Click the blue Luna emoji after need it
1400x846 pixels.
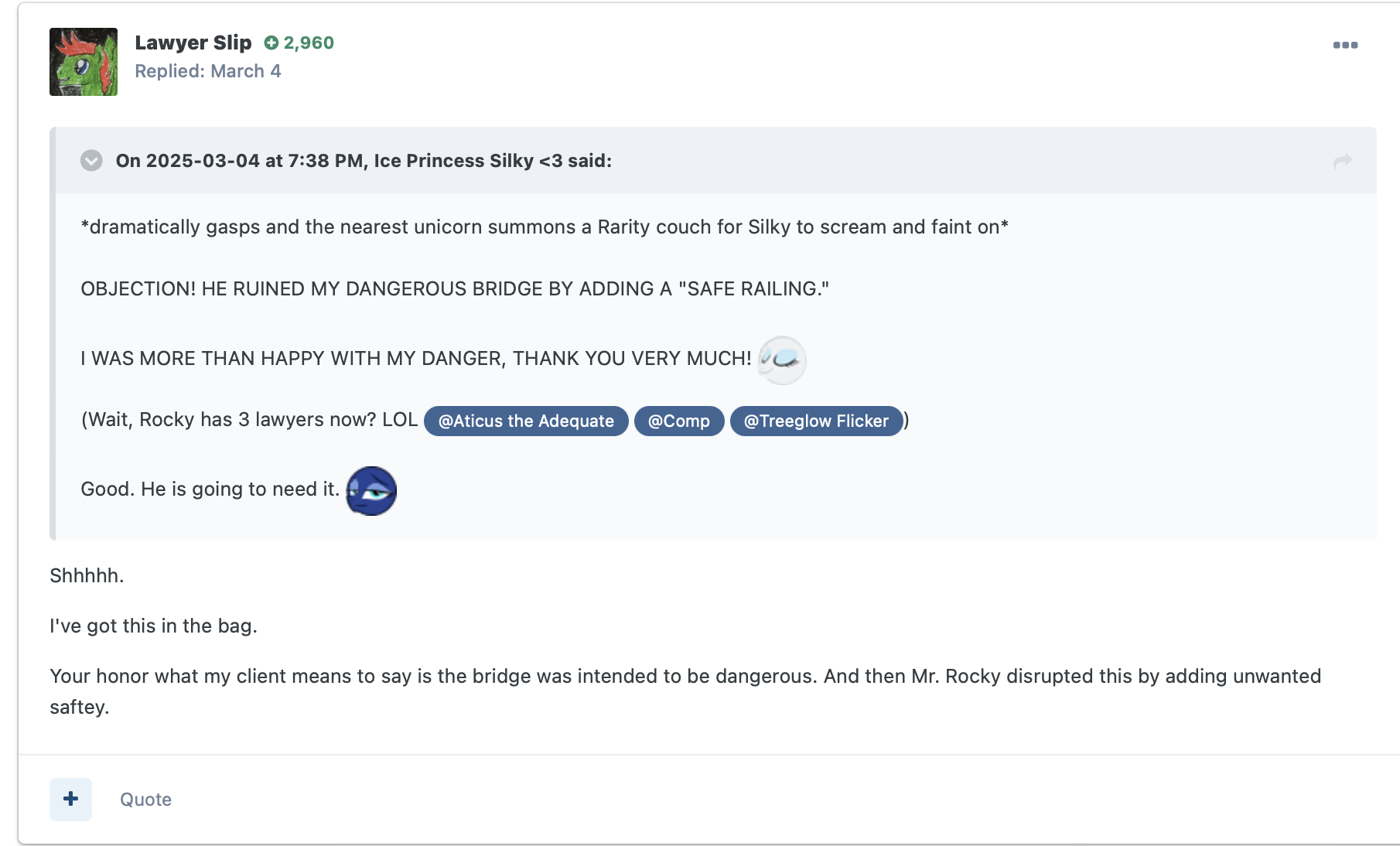click(371, 490)
